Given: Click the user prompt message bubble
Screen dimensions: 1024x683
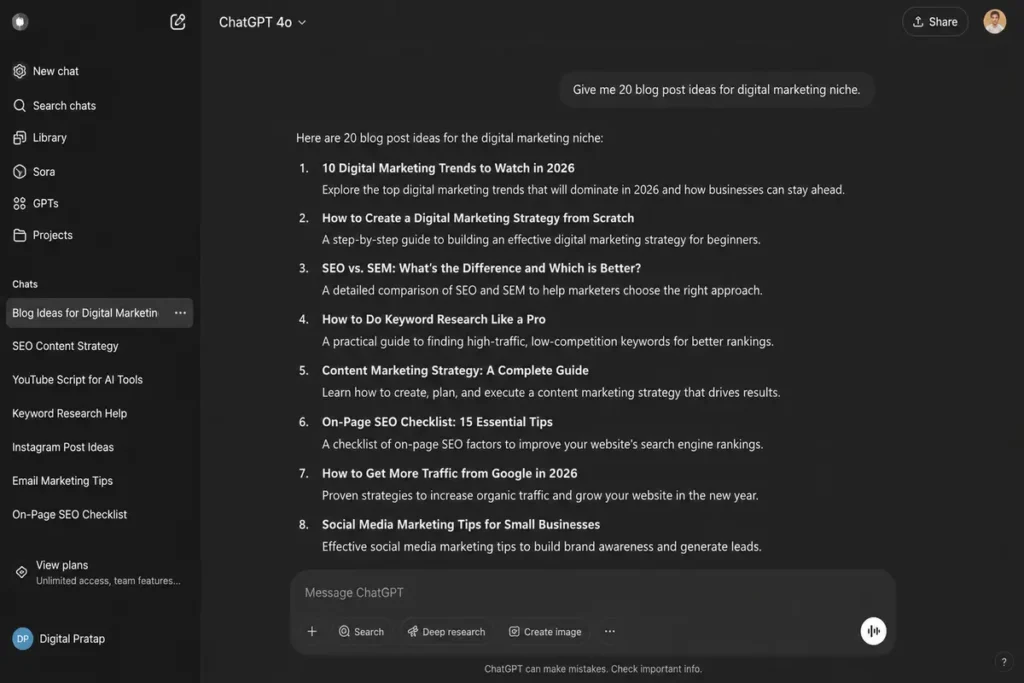Looking at the screenshot, I should [x=716, y=89].
